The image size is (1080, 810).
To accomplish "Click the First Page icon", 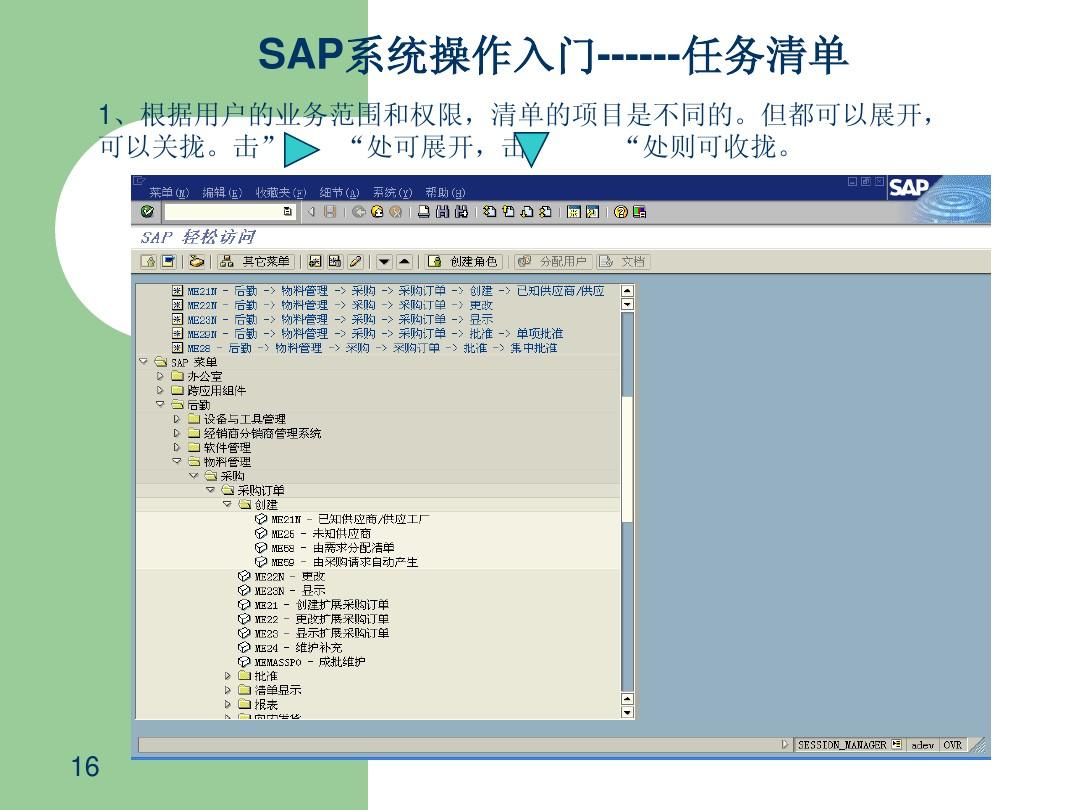I will (x=489, y=212).
